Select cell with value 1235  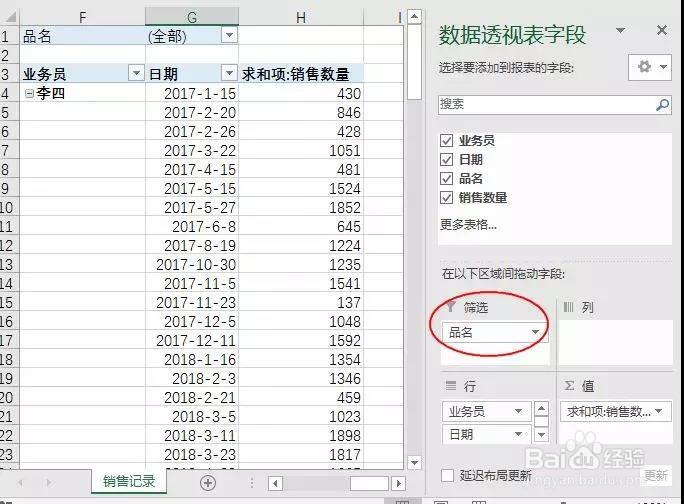coord(301,264)
